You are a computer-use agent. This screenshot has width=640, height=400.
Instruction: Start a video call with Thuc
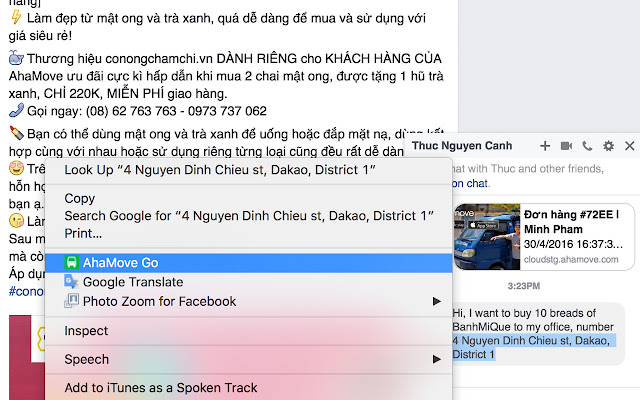click(566, 146)
